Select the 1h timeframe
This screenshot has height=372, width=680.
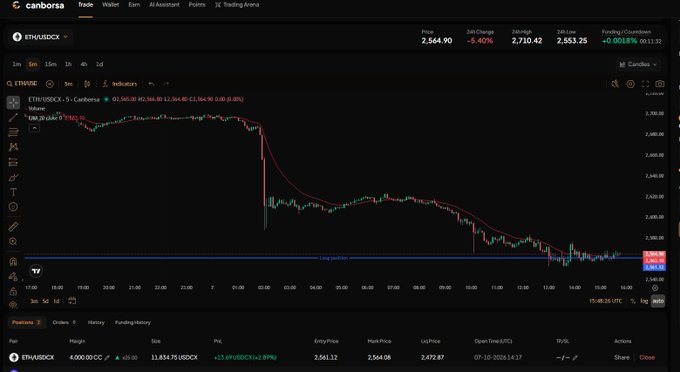tap(68, 64)
